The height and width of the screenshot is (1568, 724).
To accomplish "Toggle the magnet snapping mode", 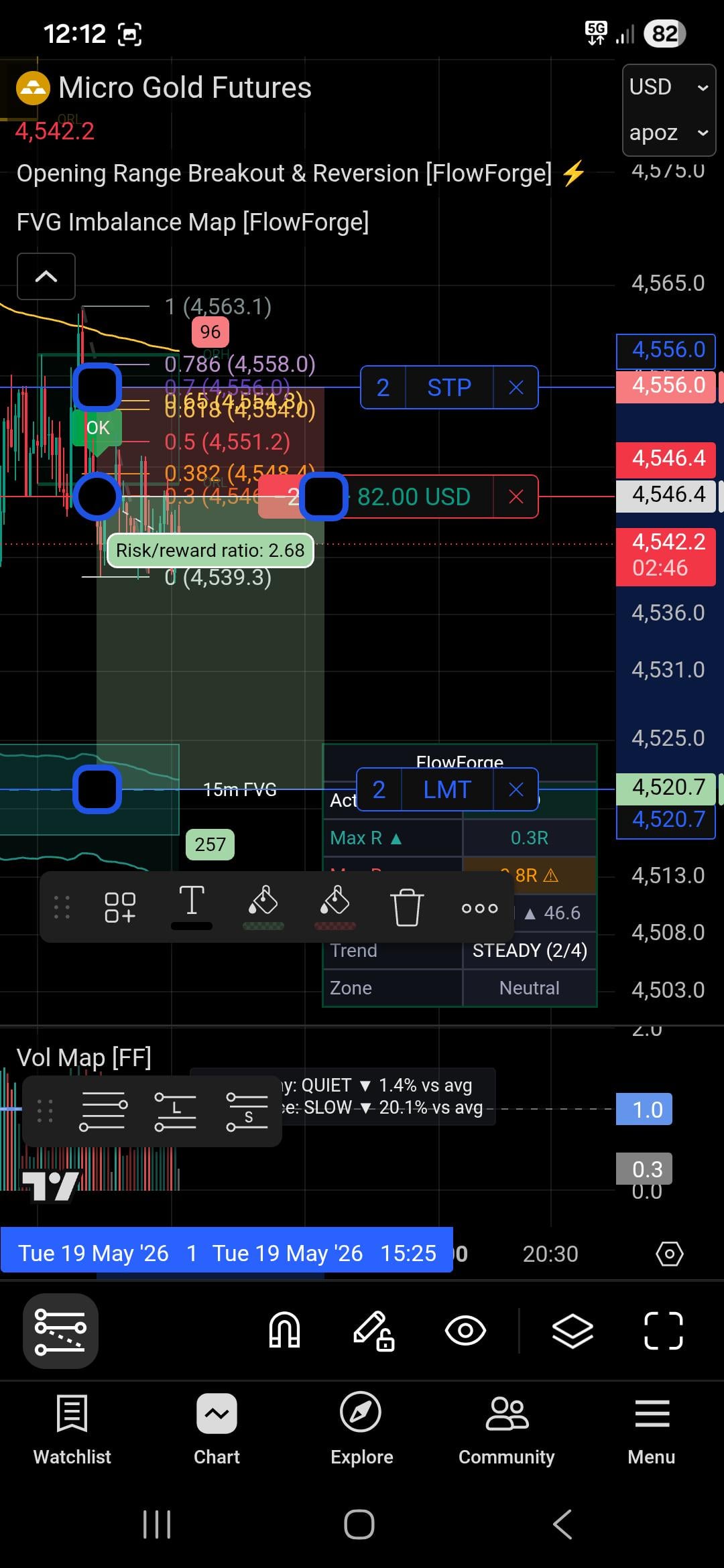I will click(x=284, y=1330).
